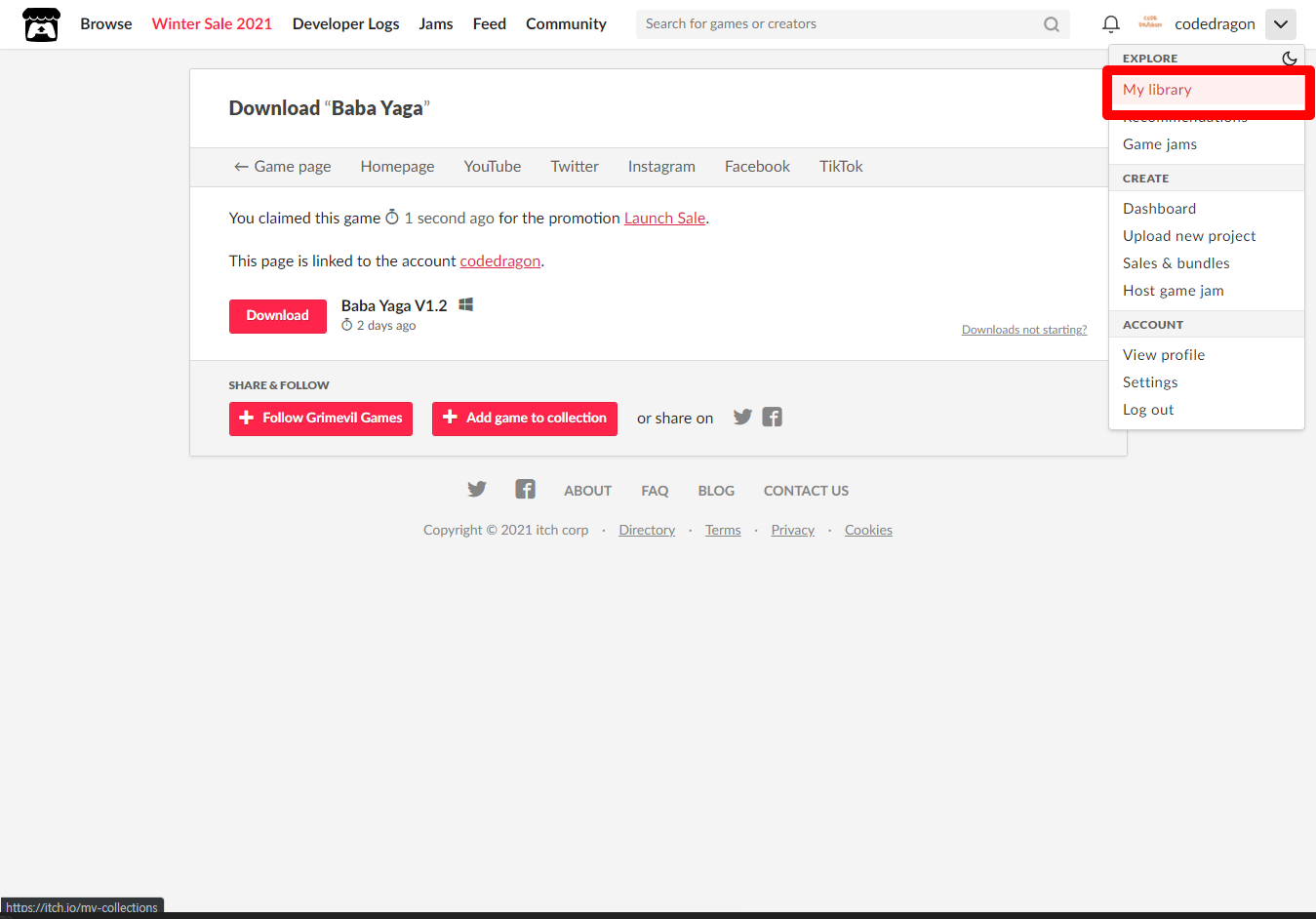Viewport: 1316px width, 919px height.
Task: Open the Privacy link
Action: [x=792, y=530]
